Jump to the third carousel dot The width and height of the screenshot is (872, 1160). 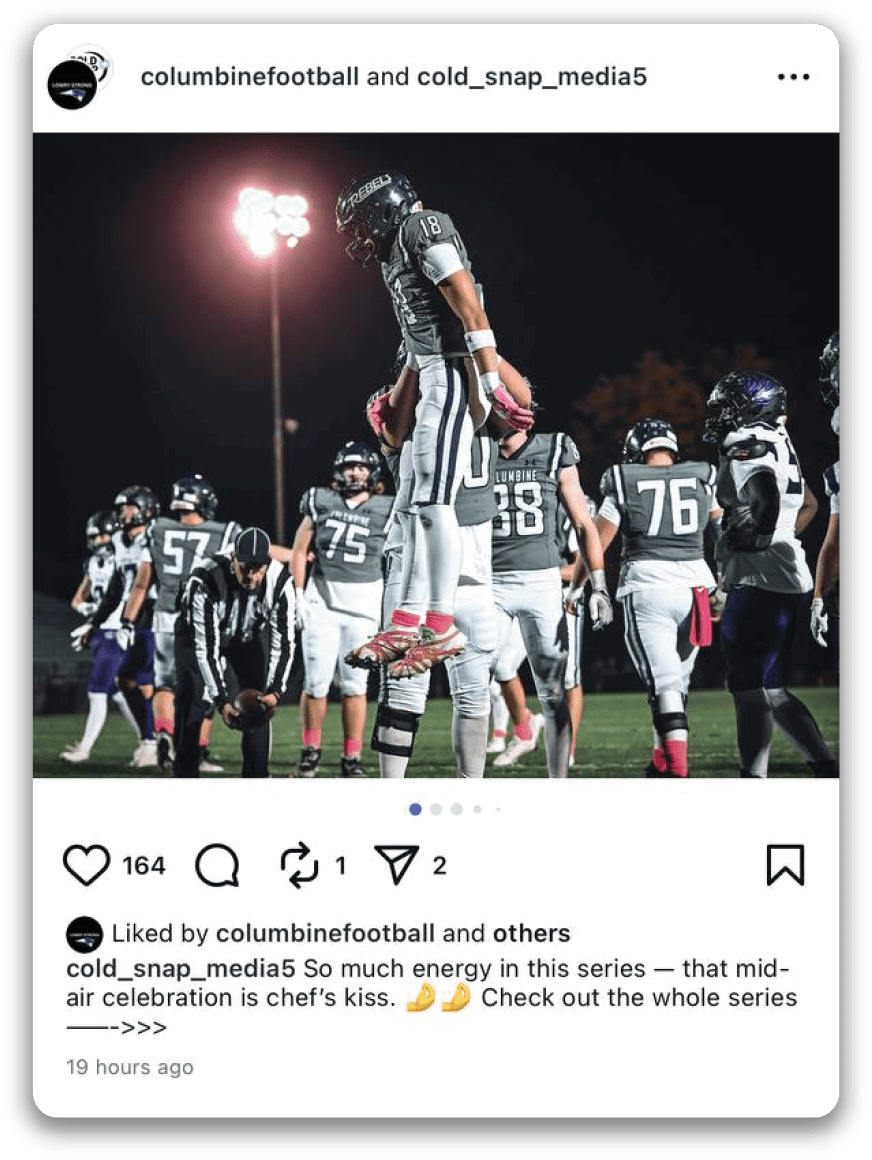click(457, 809)
